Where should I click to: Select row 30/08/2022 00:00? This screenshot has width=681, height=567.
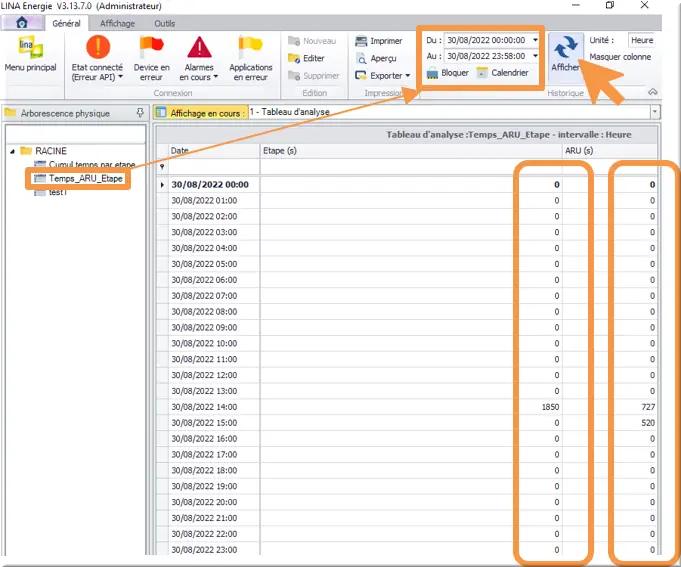(x=408, y=185)
